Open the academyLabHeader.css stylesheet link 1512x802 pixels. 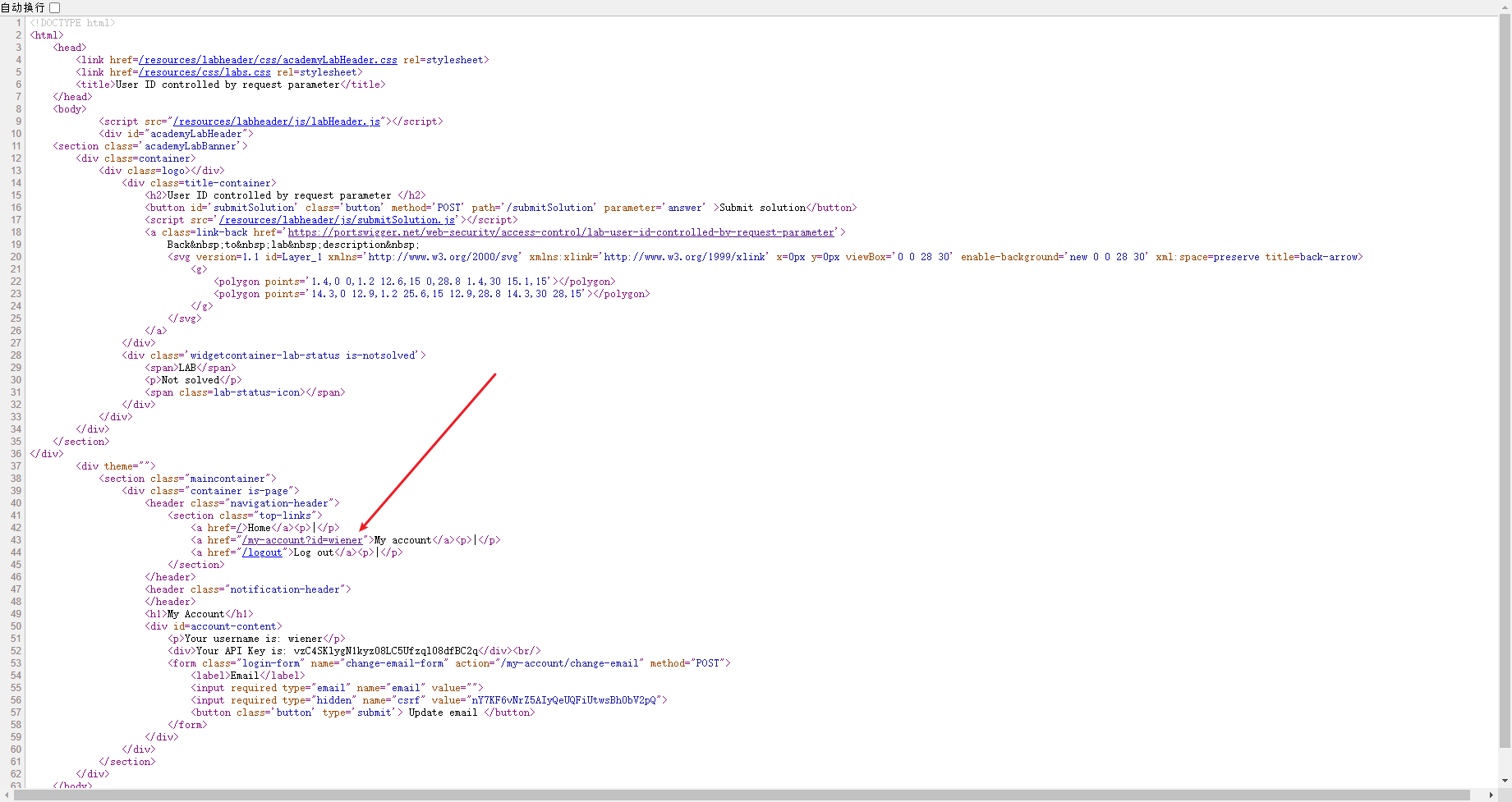click(268, 60)
